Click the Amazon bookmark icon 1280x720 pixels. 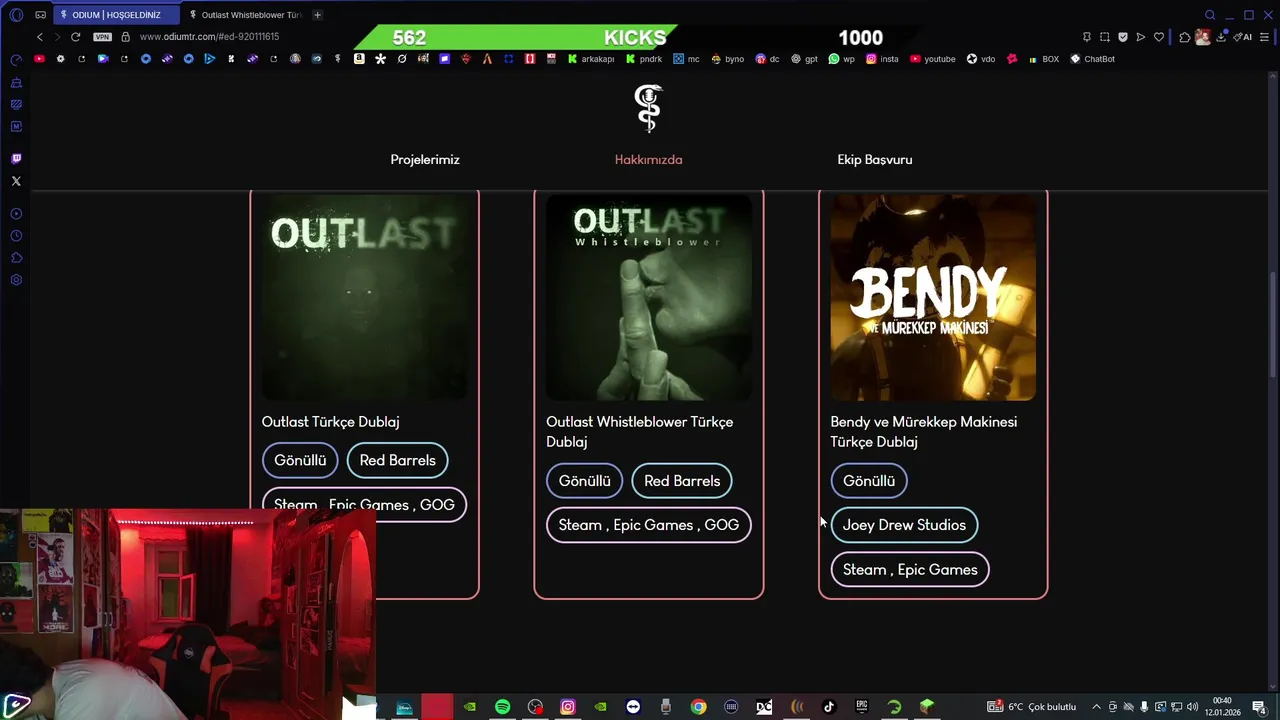[x=359, y=59]
